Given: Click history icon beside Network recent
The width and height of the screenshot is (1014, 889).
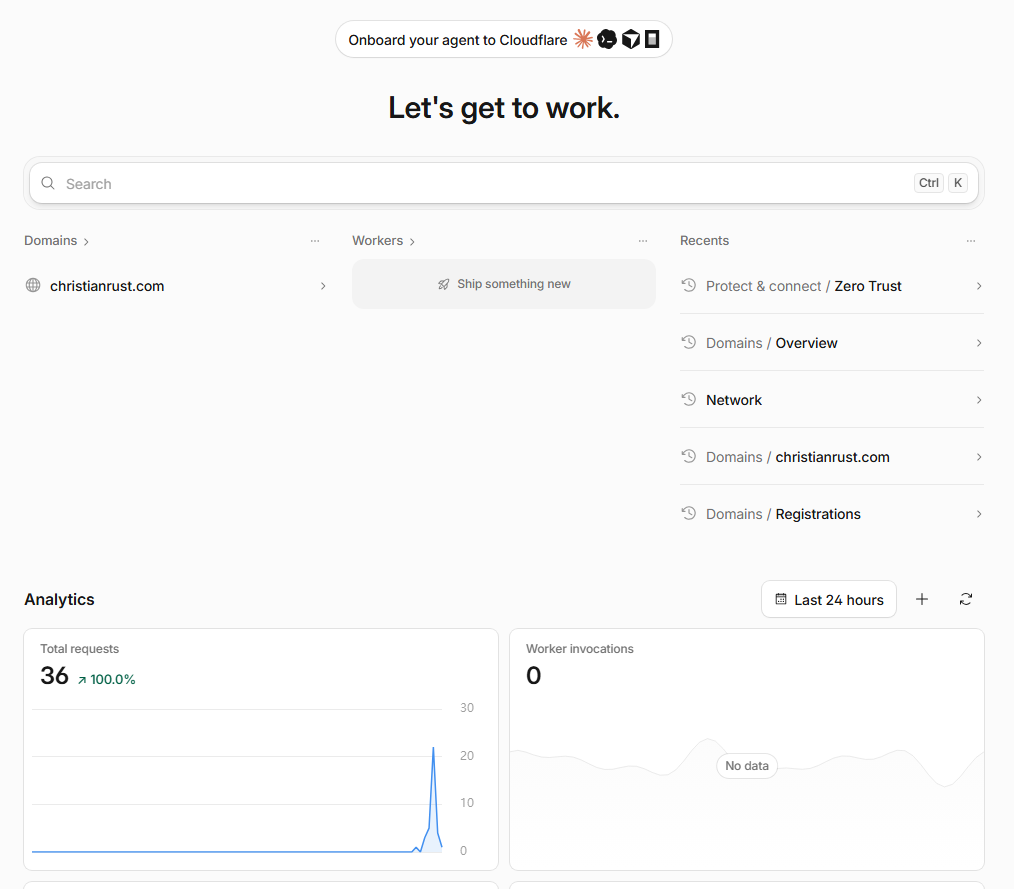Looking at the screenshot, I should 689,399.
